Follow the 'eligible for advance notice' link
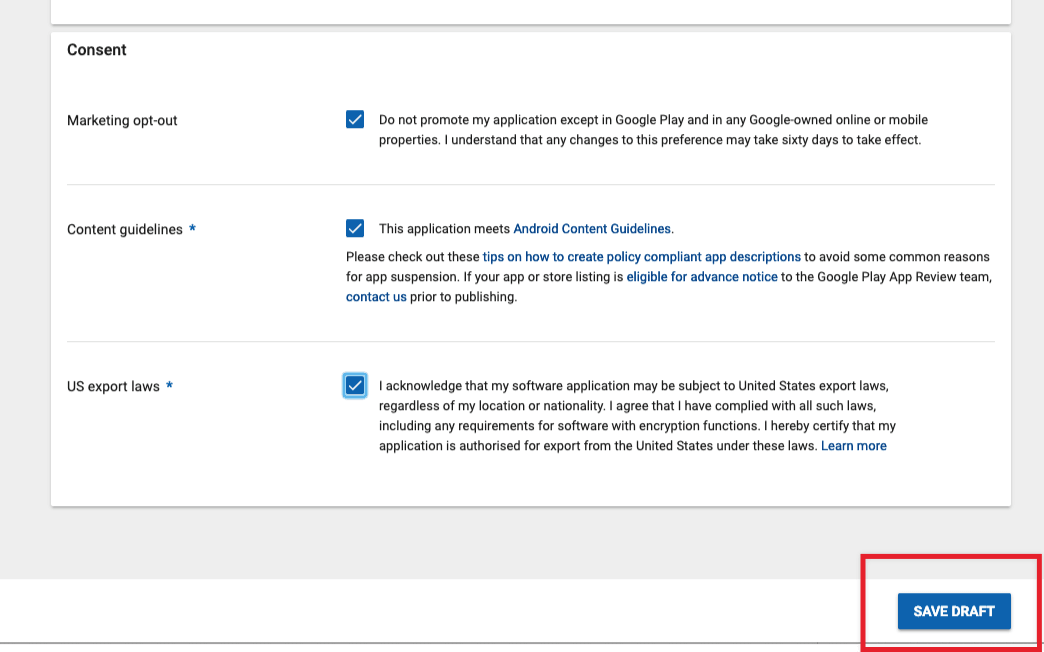Viewport: 1044px width, 652px height. 702,276
